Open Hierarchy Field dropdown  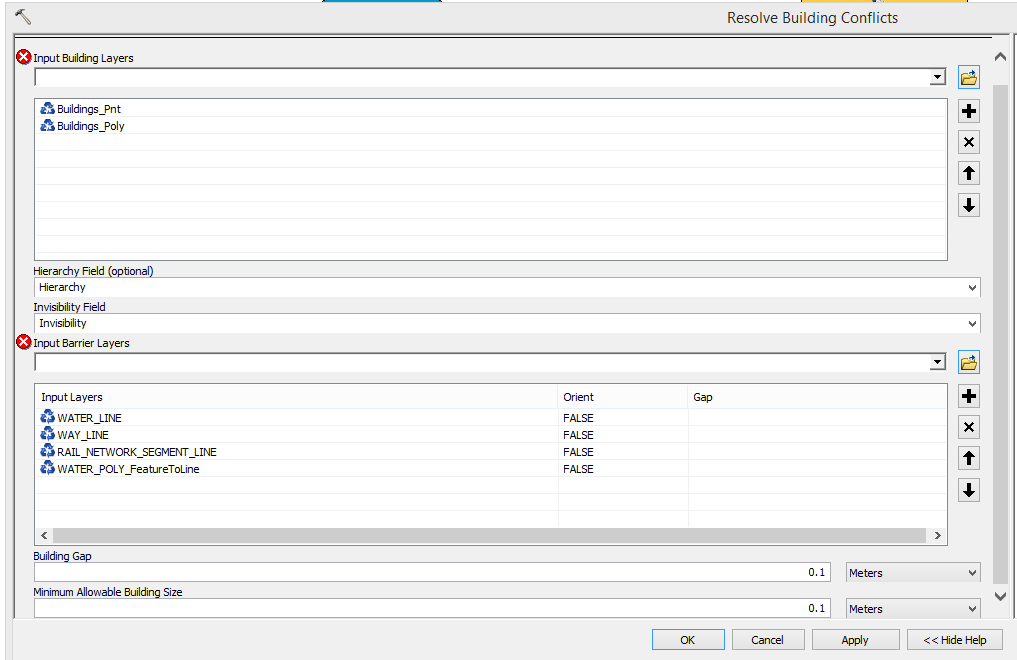[972, 288]
